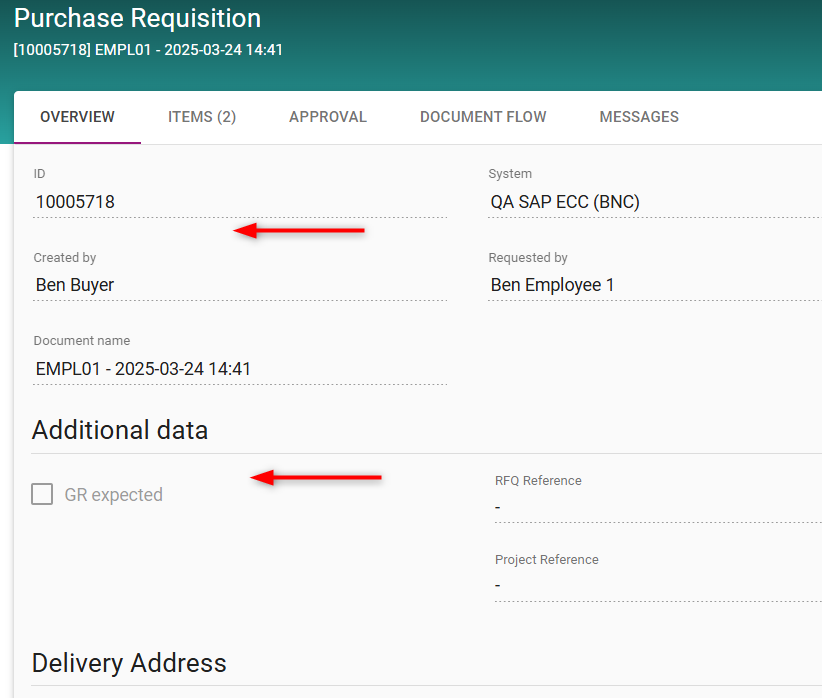Click the red arrow beside GR expected
The width and height of the screenshot is (822, 698).
(x=315, y=478)
